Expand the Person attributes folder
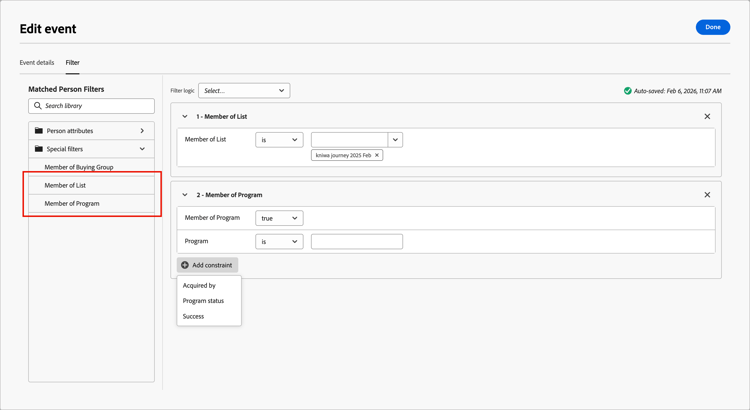The width and height of the screenshot is (750, 410). (142, 131)
